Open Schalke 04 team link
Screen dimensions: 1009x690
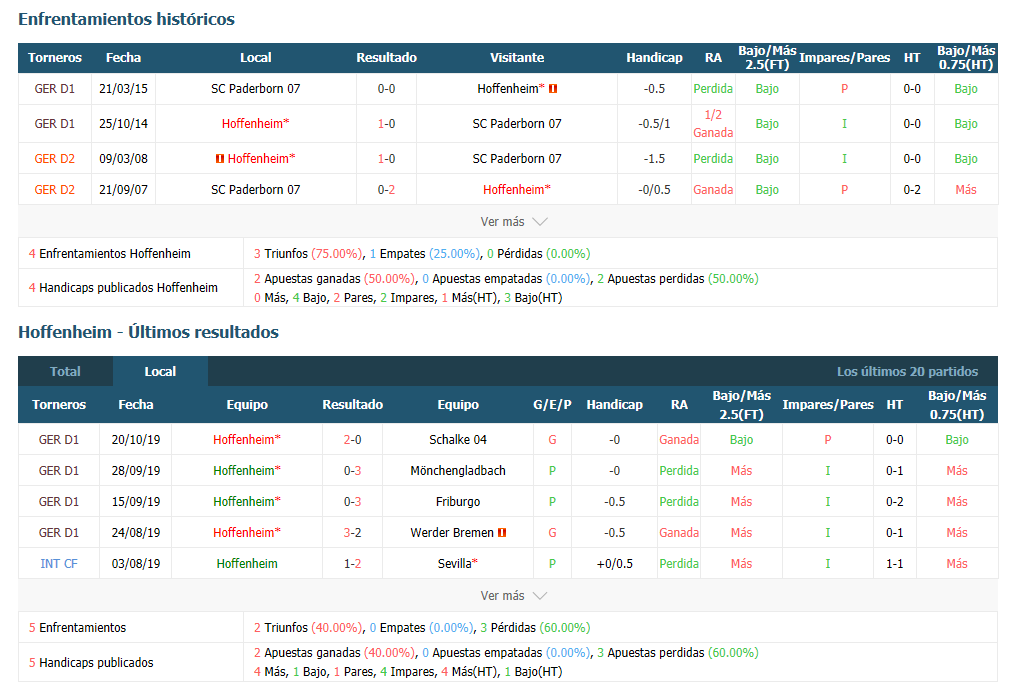tap(458, 440)
